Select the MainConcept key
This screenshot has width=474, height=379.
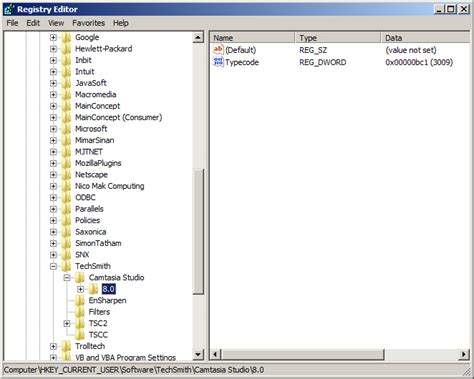tap(97, 106)
